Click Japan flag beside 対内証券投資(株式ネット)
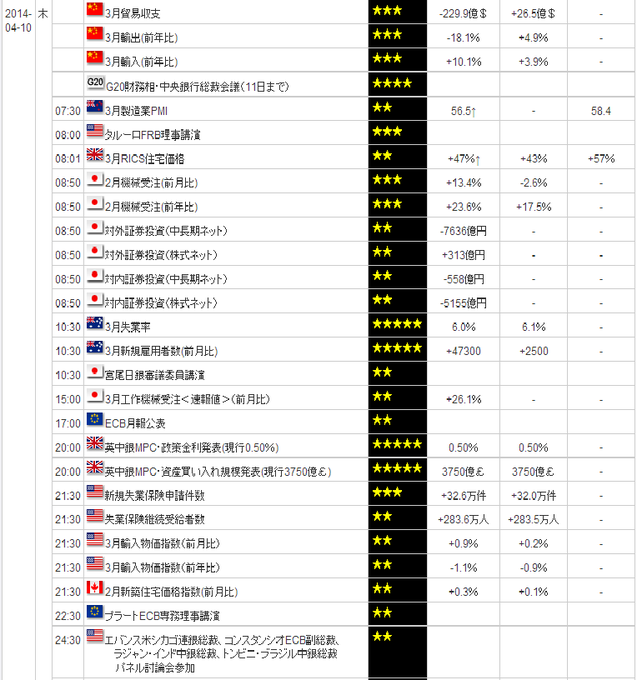Screen dimensions: 637x680 coord(95,299)
